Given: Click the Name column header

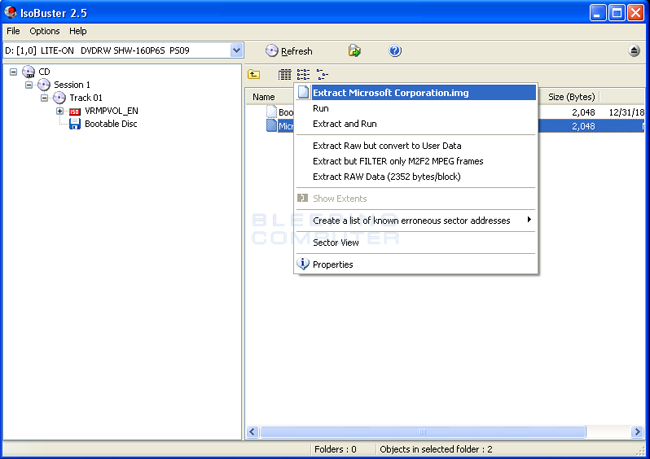Looking at the screenshot, I should click(x=269, y=97).
